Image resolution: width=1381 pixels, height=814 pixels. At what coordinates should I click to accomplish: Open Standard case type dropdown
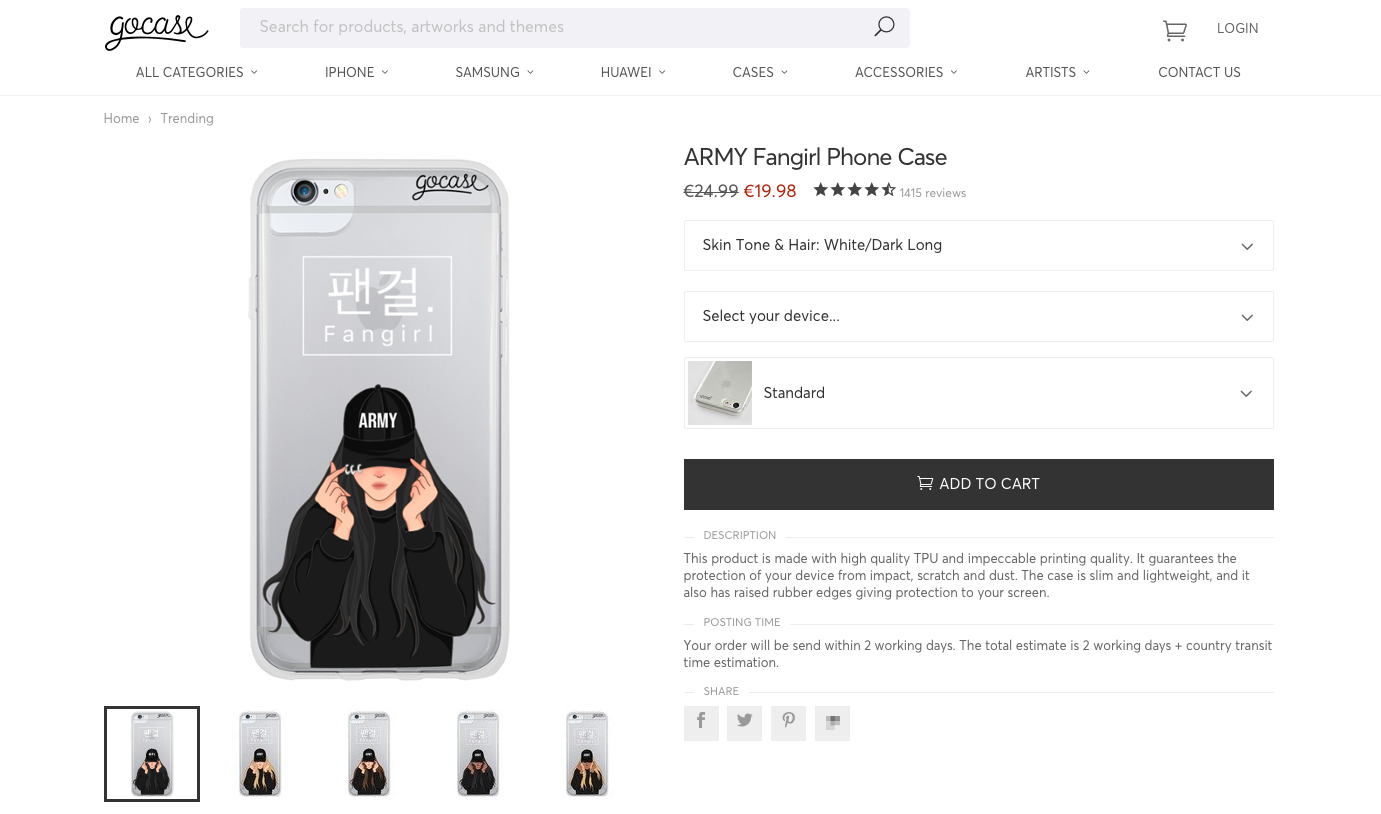pos(978,393)
